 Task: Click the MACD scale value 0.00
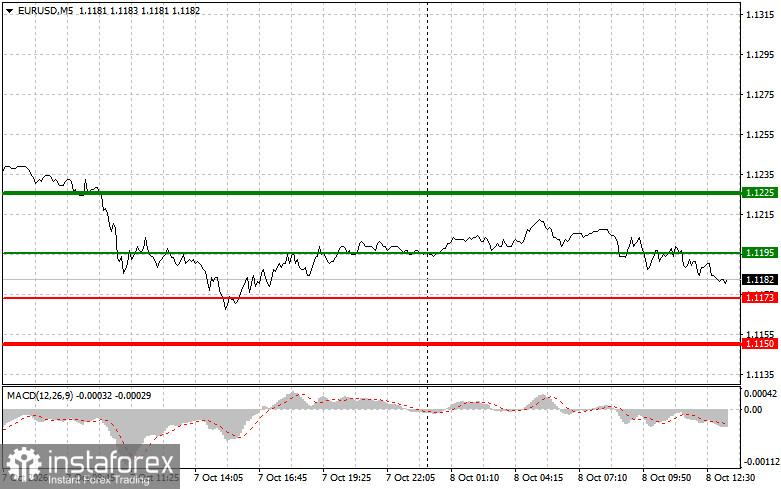click(x=753, y=410)
